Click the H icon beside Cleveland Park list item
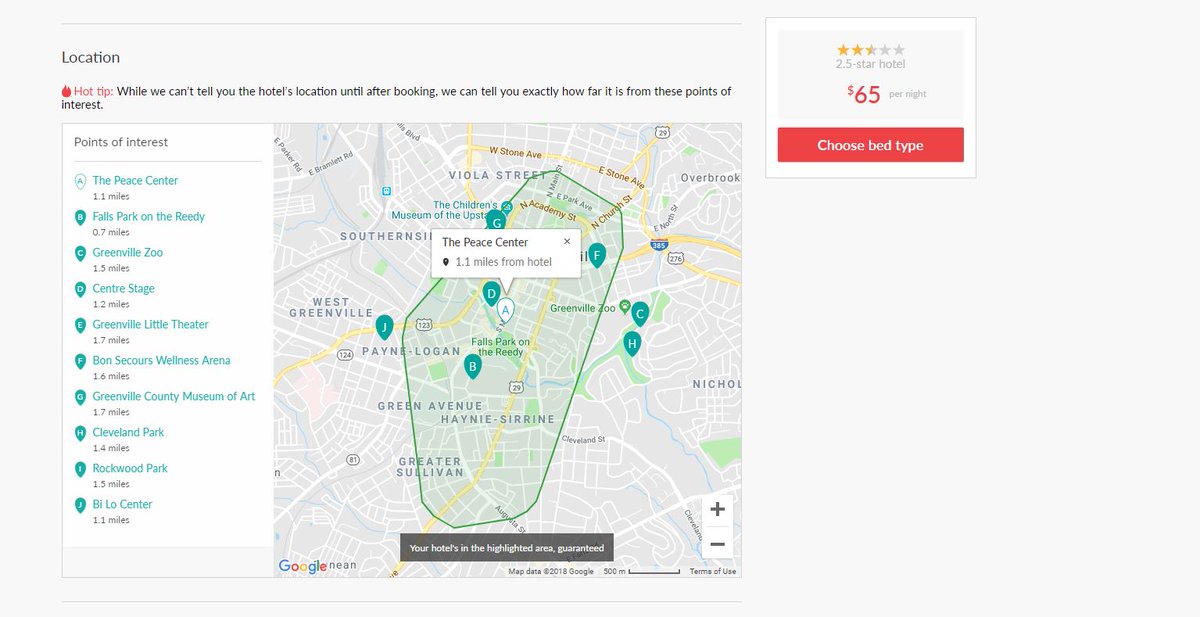Image resolution: width=1200 pixels, height=617 pixels. [x=80, y=433]
